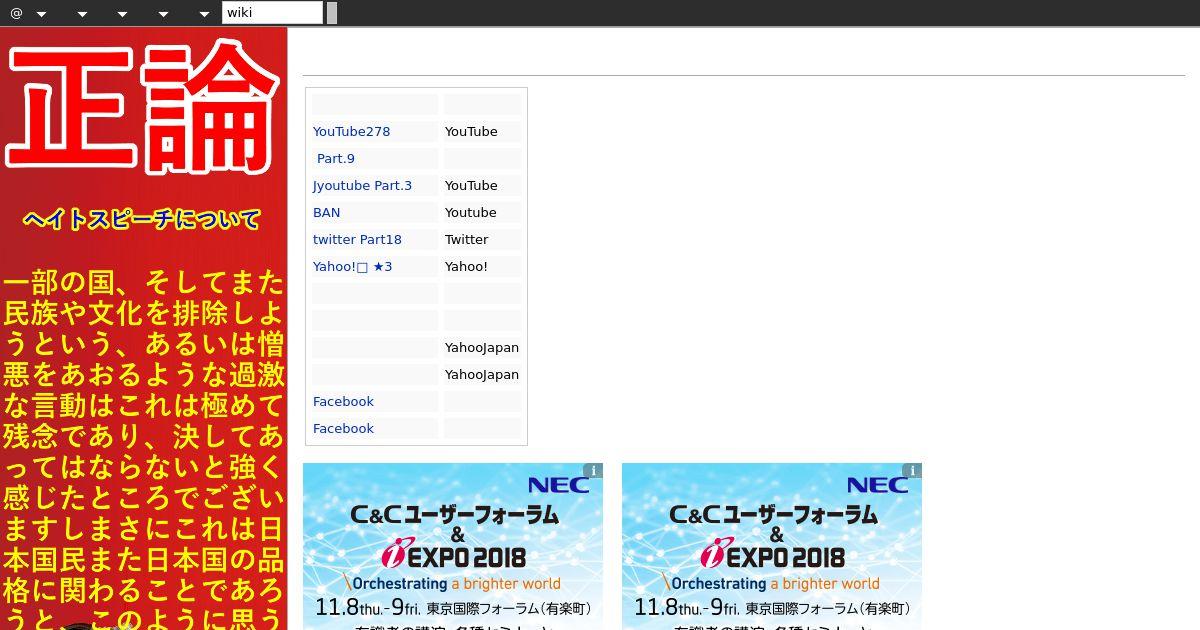Open the YouTube278 link
Screen dimensions: 1200x630
click(351, 132)
